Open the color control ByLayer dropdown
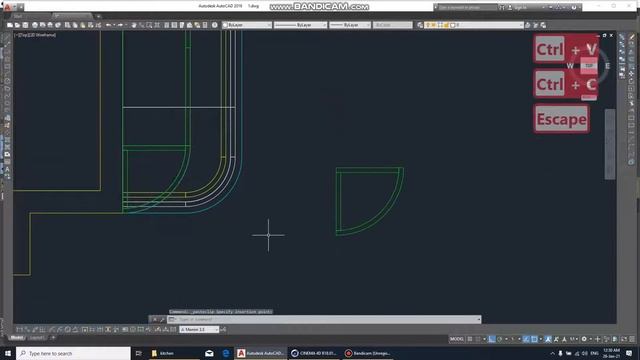This screenshot has width=640, height=360. click(x=247, y=25)
